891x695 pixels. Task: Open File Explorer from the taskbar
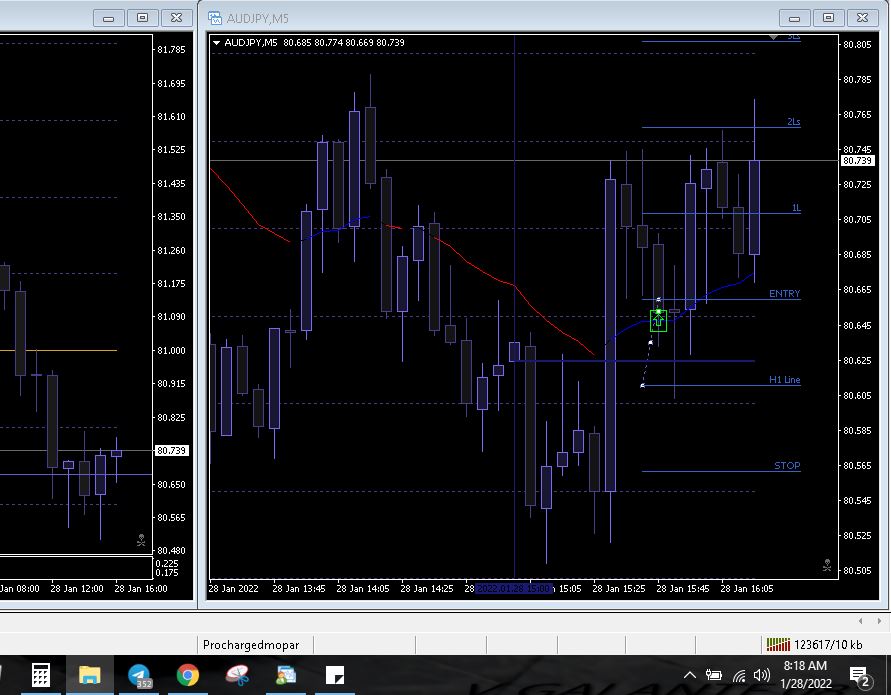click(x=90, y=675)
